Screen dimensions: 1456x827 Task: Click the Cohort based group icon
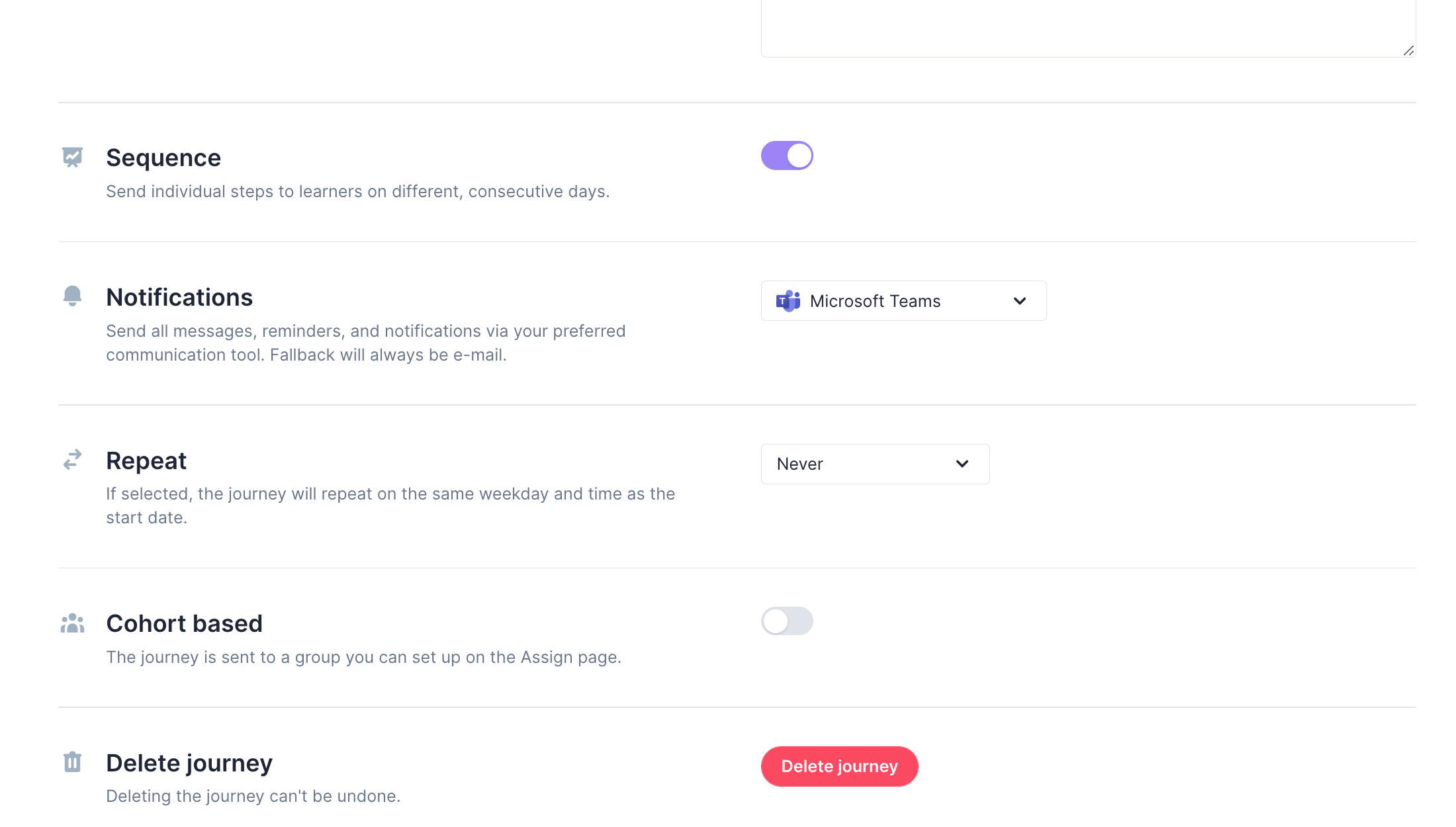coord(71,622)
